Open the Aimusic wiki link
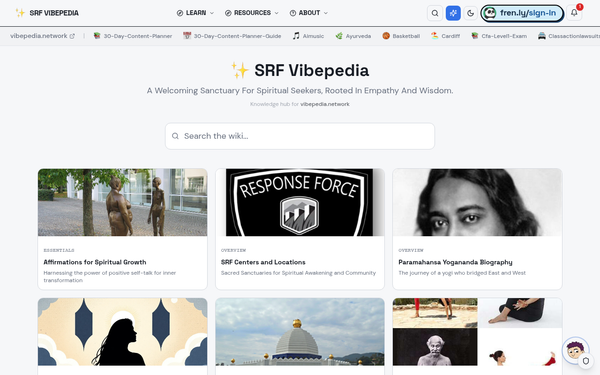Viewport: 600px width, 375px height. tap(308, 36)
